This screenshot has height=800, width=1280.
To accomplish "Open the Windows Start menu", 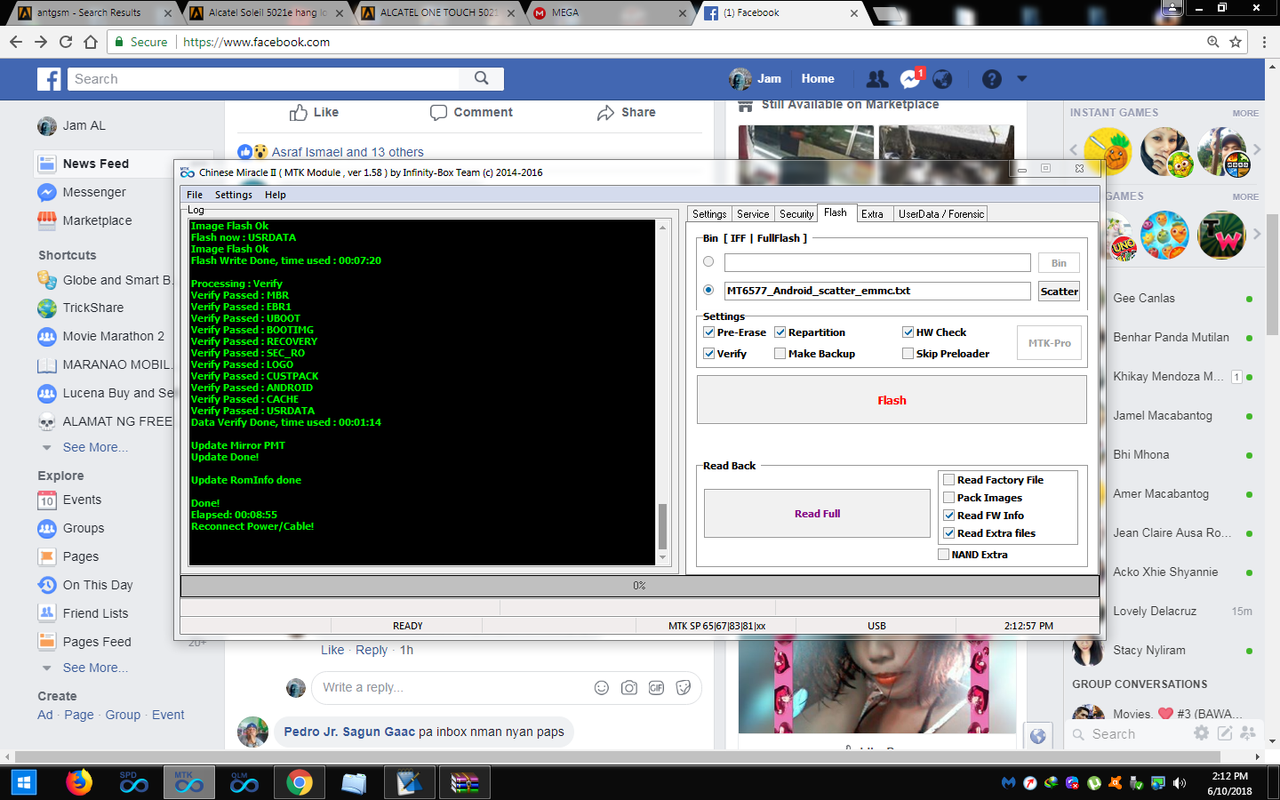I will 23,781.
